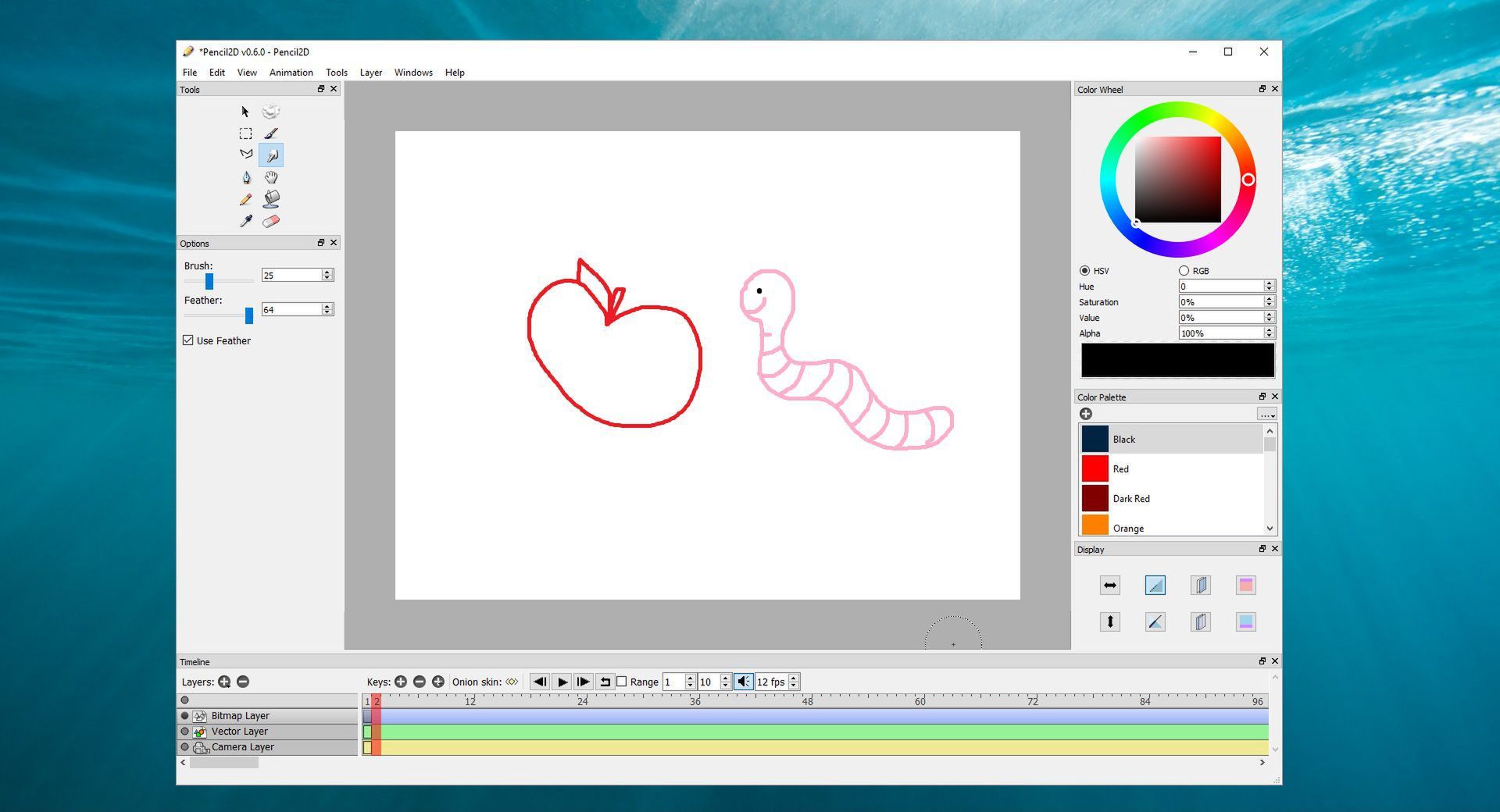This screenshot has height=812, width=1500.
Task: Enable the Range checkbox in the timeline
Action: (x=622, y=682)
